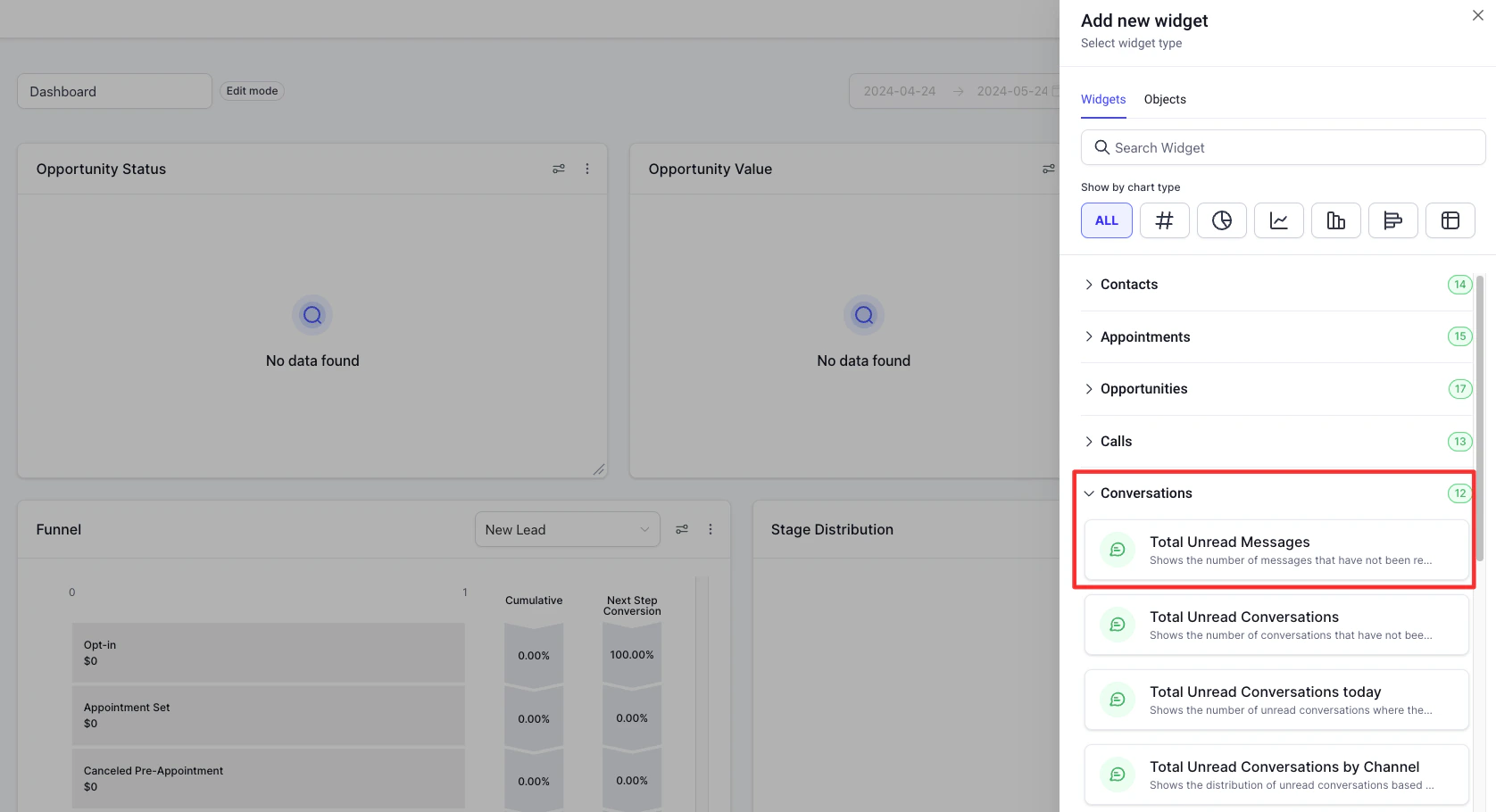Viewport: 1496px width, 812px height.
Task: Switch to the Widgets tab
Action: tap(1102, 99)
